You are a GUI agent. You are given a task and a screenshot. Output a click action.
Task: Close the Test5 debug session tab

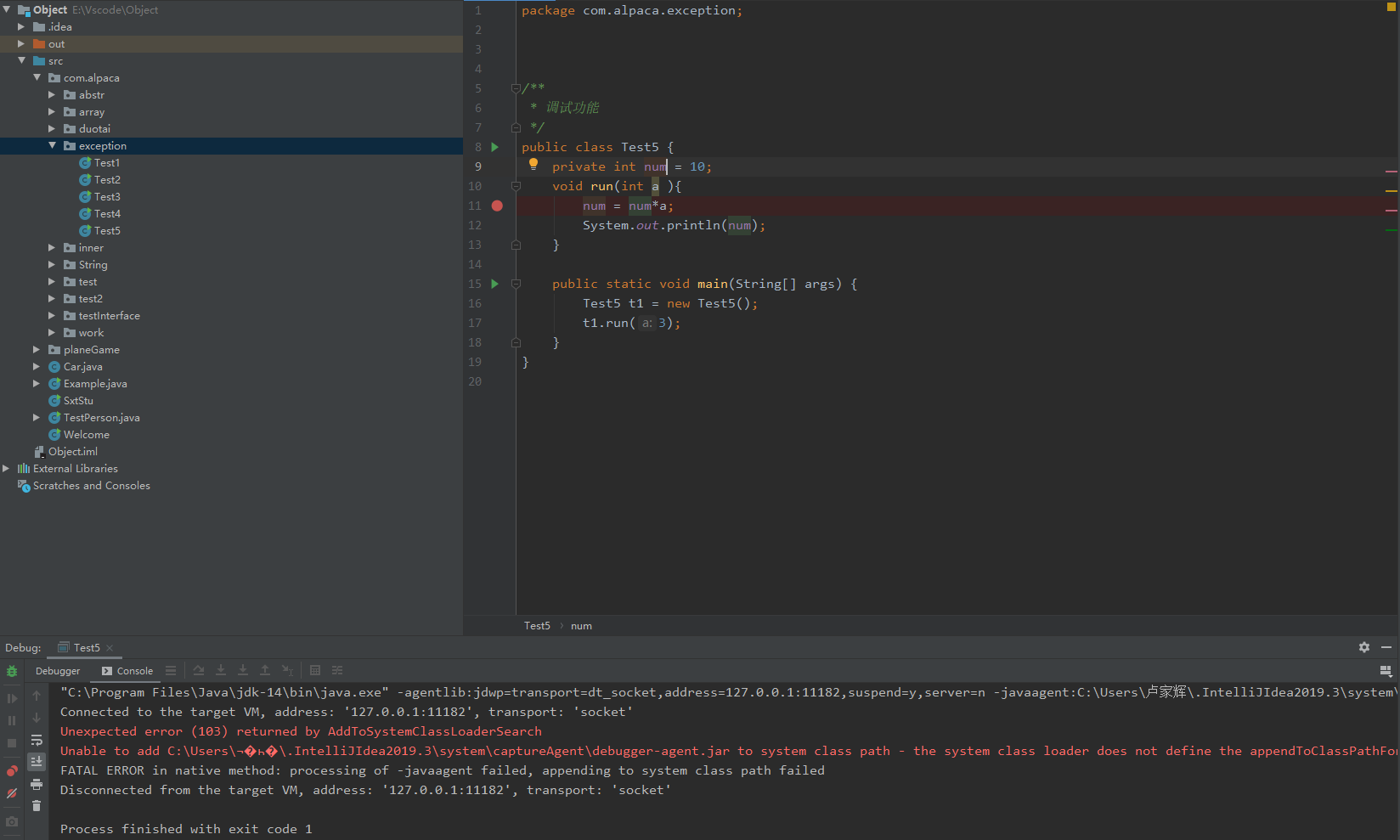pos(110,648)
